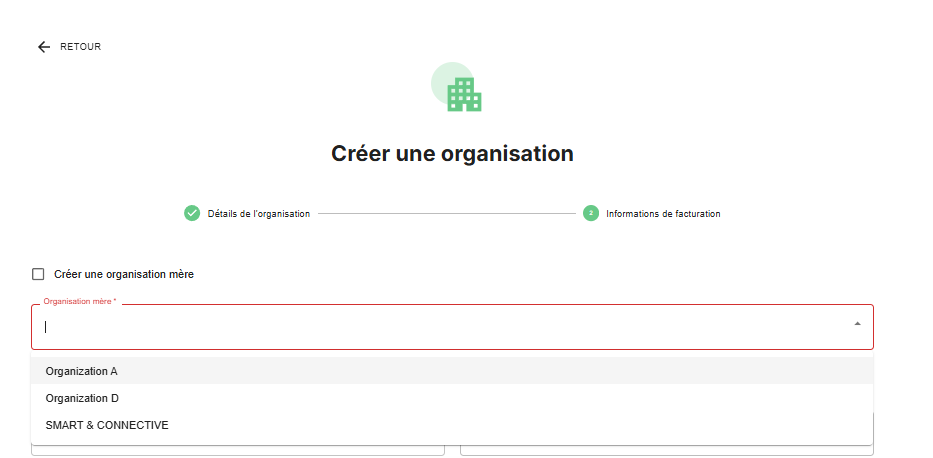The height and width of the screenshot is (458, 933).
Task: Click the green checkmark step icon
Action: pos(192,214)
